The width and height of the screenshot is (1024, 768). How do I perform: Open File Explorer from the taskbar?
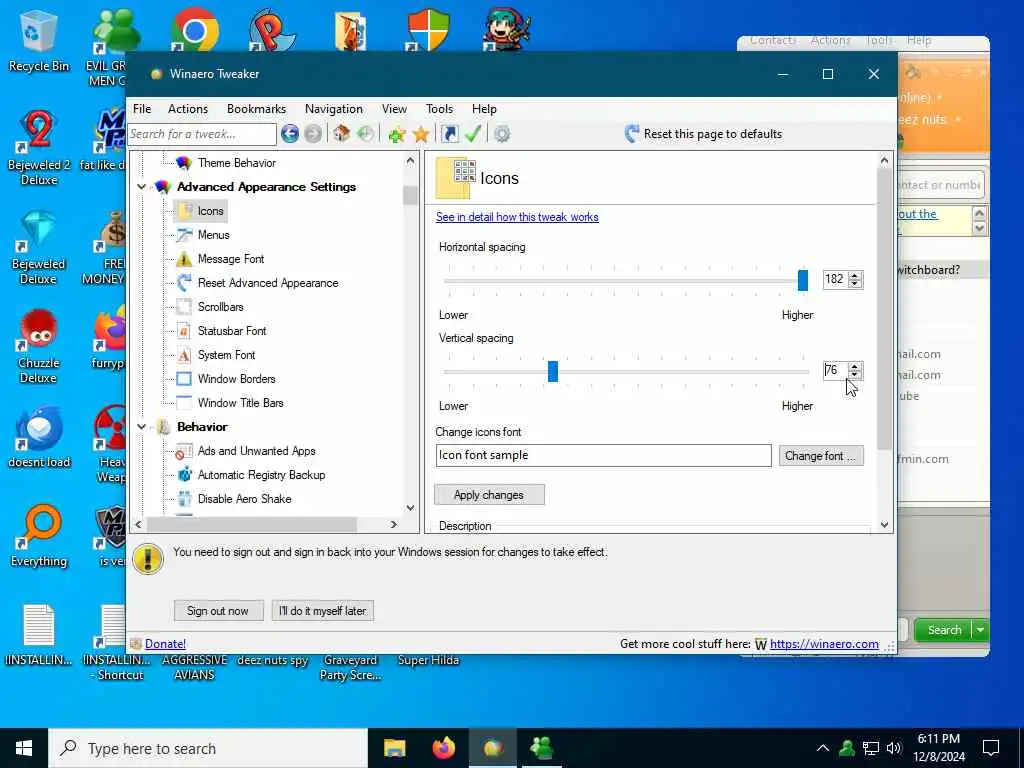click(x=394, y=748)
